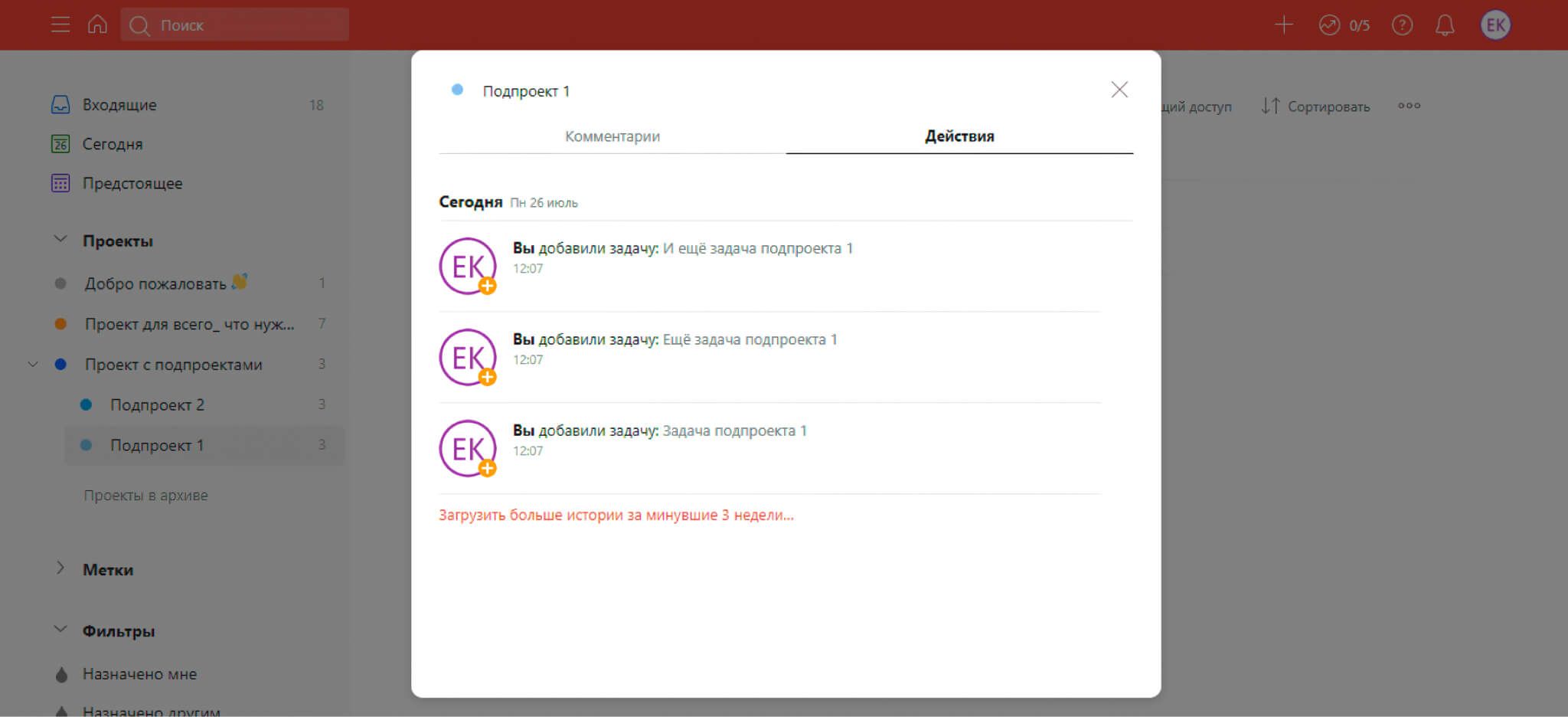Open Входящие in the sidebar

coord(119,105)
